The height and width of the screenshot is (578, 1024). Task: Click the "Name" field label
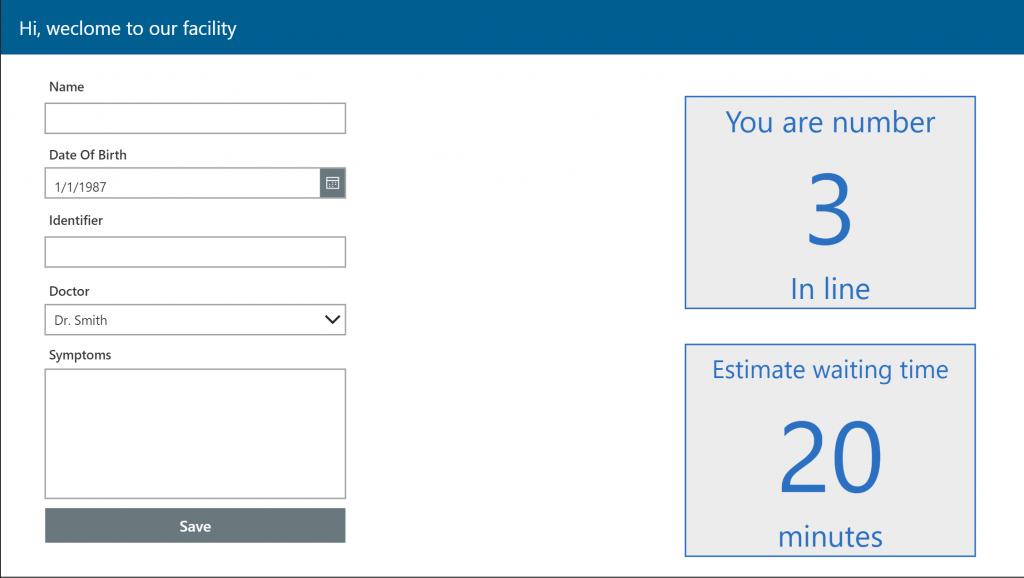click(x=67, y=87)
